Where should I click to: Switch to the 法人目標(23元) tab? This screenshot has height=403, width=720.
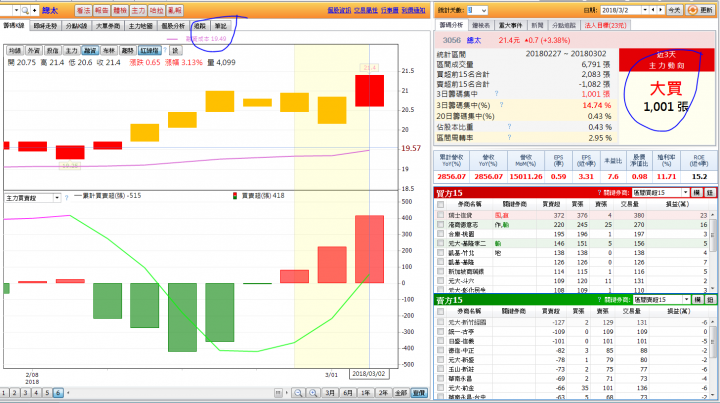tap(605, 26)
